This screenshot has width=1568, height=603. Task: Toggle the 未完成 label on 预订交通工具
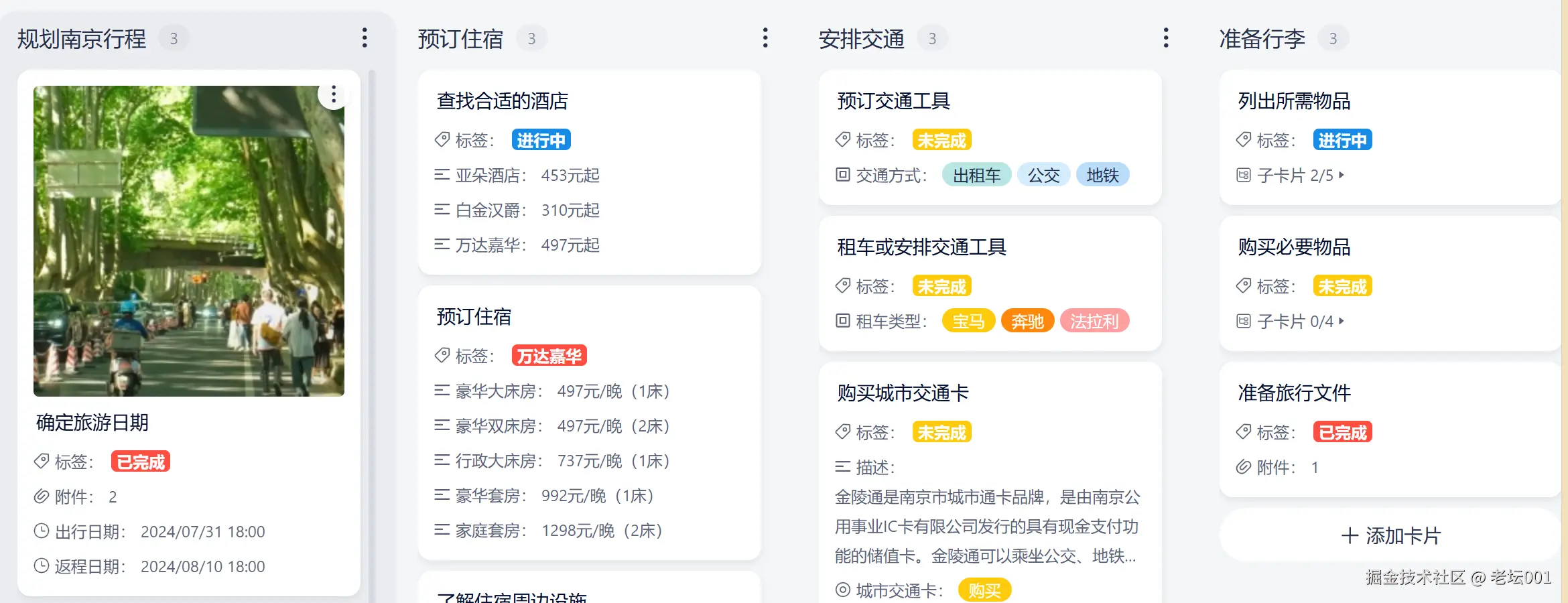click(941, 139)
